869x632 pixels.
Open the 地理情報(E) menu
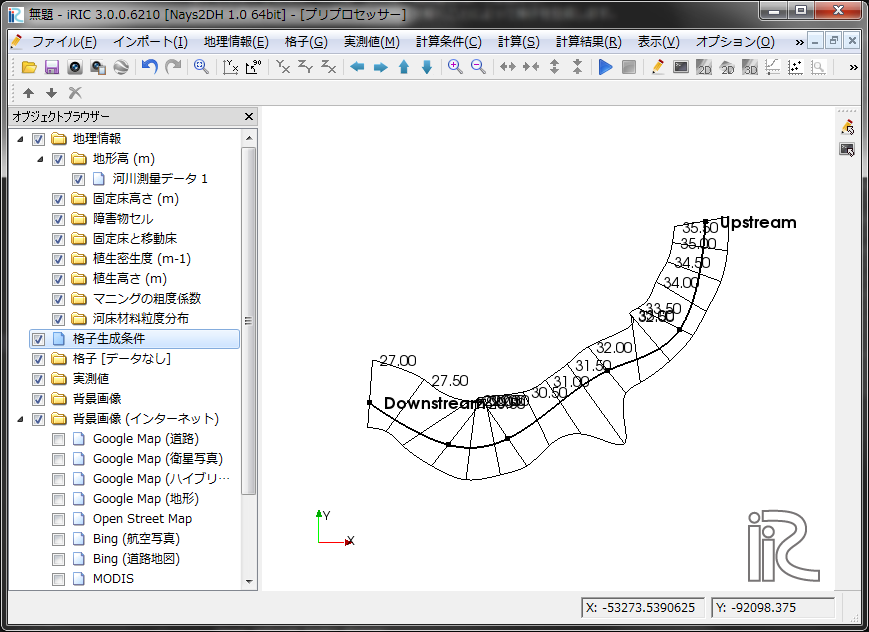(236, 42)
